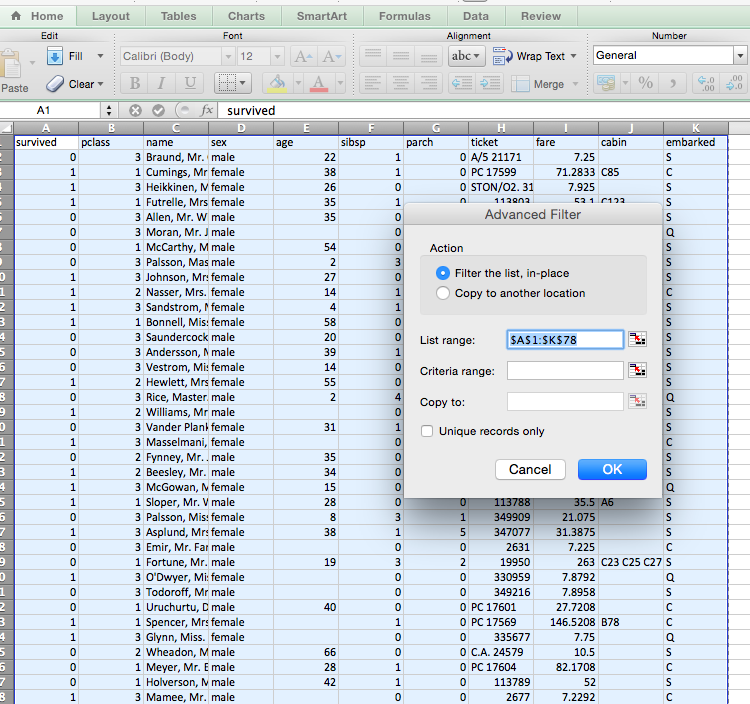Image resolution: width=750 pixels, height=704 pixels.
Task: Apply comma style format
Action: (673, 84)
